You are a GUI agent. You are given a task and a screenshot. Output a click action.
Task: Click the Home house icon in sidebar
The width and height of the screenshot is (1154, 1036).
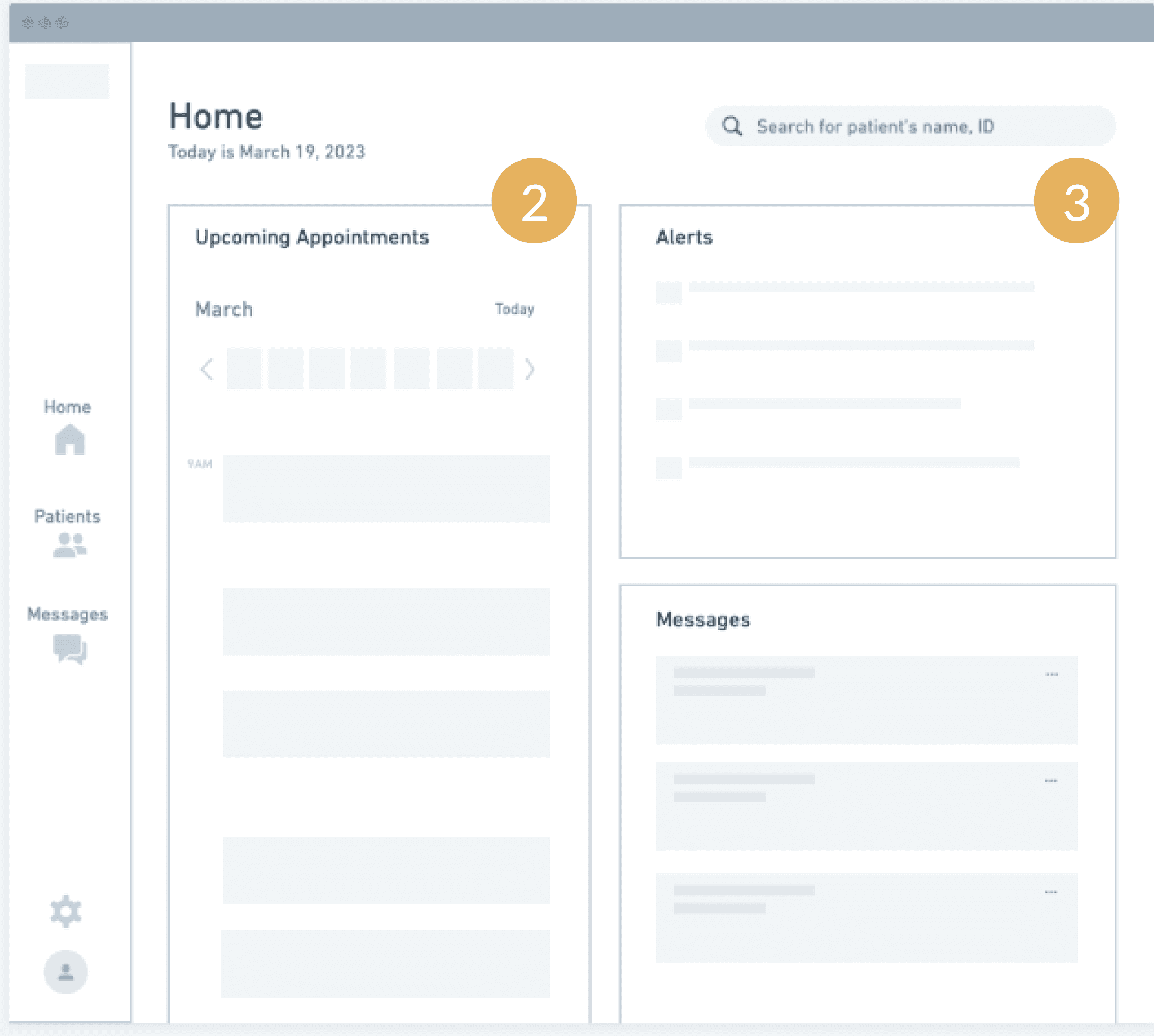(x=69, y=439)
